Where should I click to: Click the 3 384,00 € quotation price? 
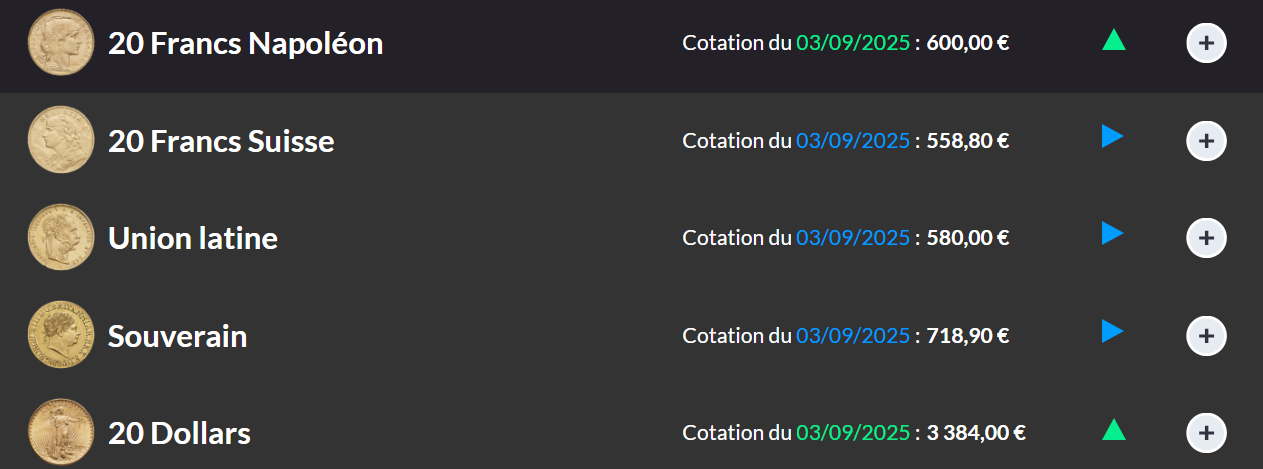click(x=976, y=433)
